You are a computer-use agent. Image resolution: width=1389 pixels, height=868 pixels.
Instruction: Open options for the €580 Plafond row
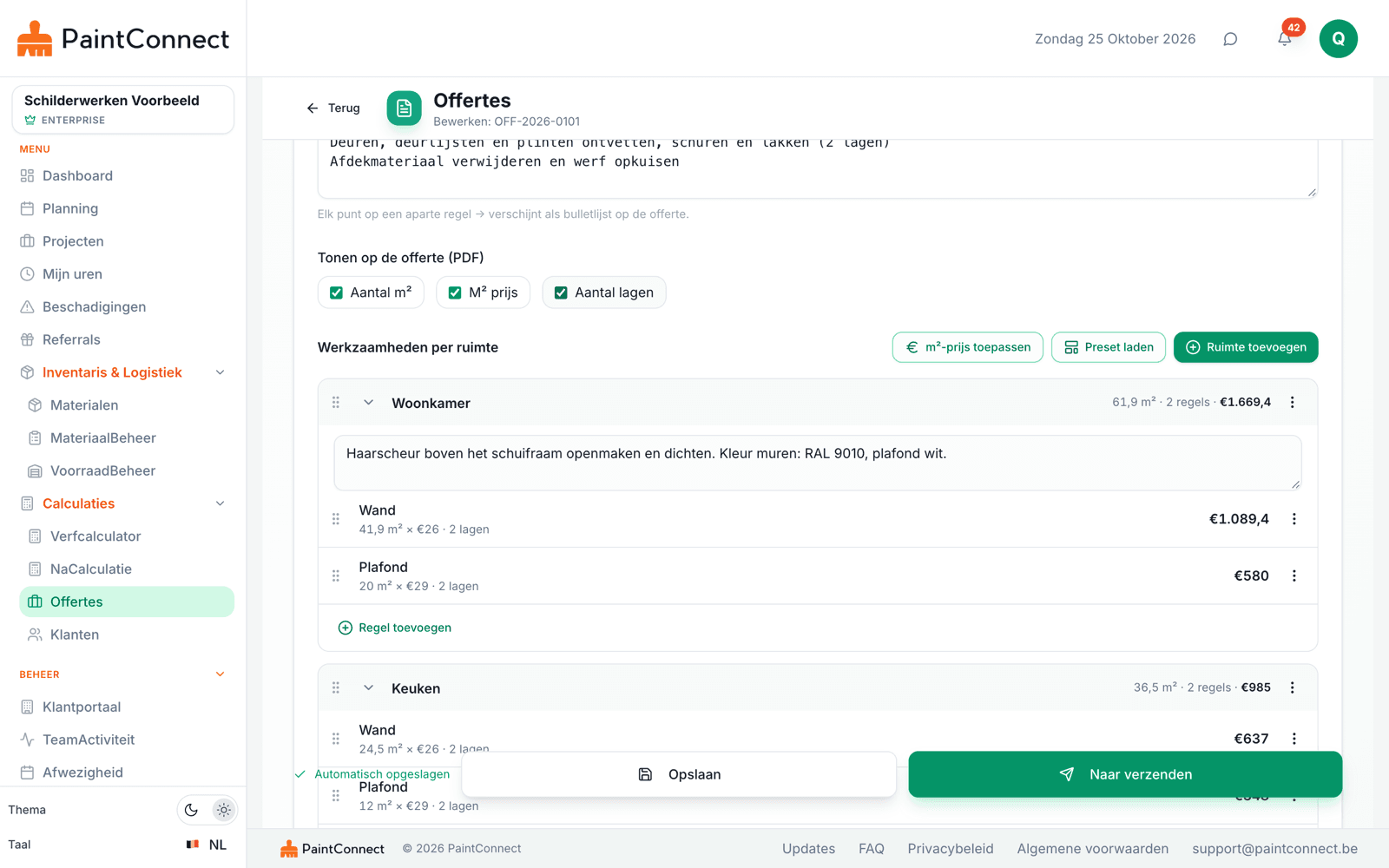(1294, 576)
